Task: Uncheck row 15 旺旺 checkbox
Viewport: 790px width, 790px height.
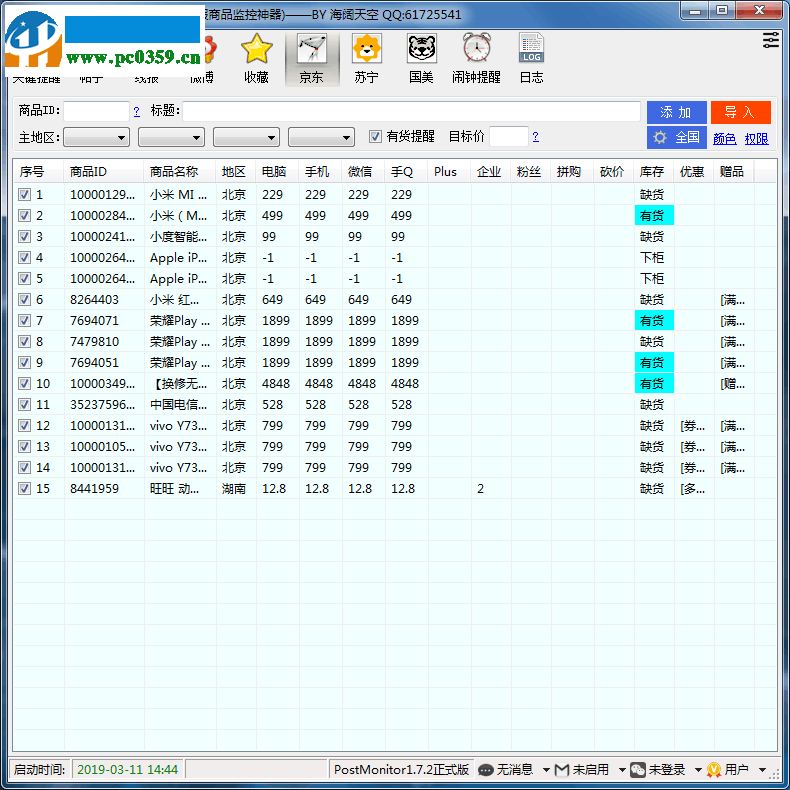Action: point(24,489)
